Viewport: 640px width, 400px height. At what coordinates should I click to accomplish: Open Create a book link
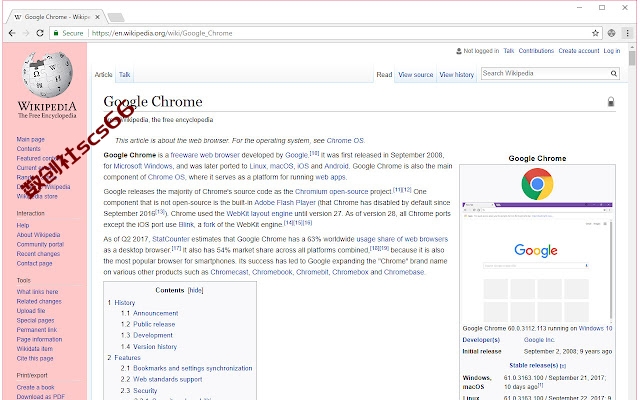[36, 387]
